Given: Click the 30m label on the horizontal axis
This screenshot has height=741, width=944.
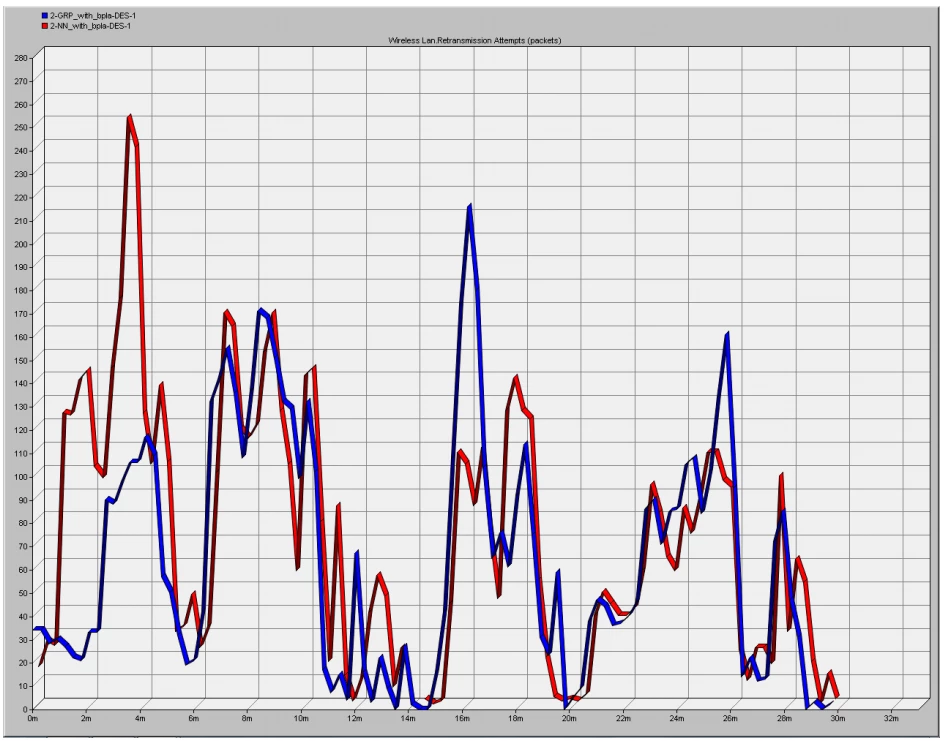Looking at the screenshot, I should [838, 718].
